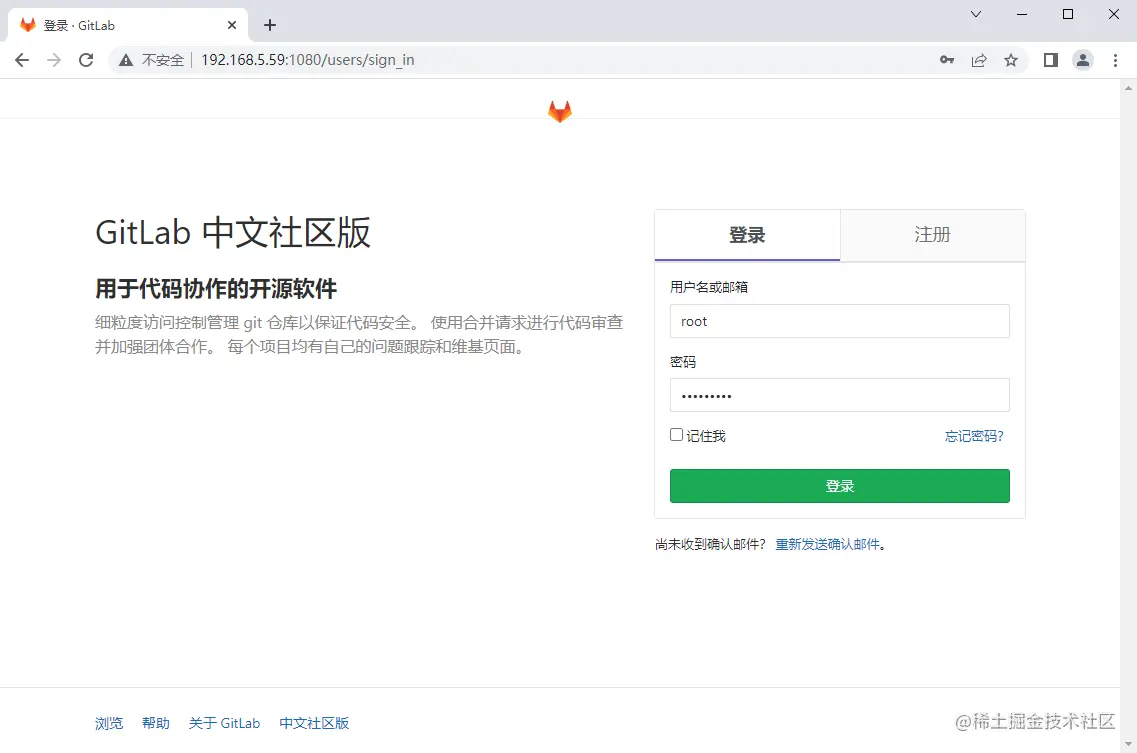Image resolution: width=1137 pixels, height=753 pixels.
Task: Focus the 用户名或邮箱 field containing root
Action: (840, 321)
